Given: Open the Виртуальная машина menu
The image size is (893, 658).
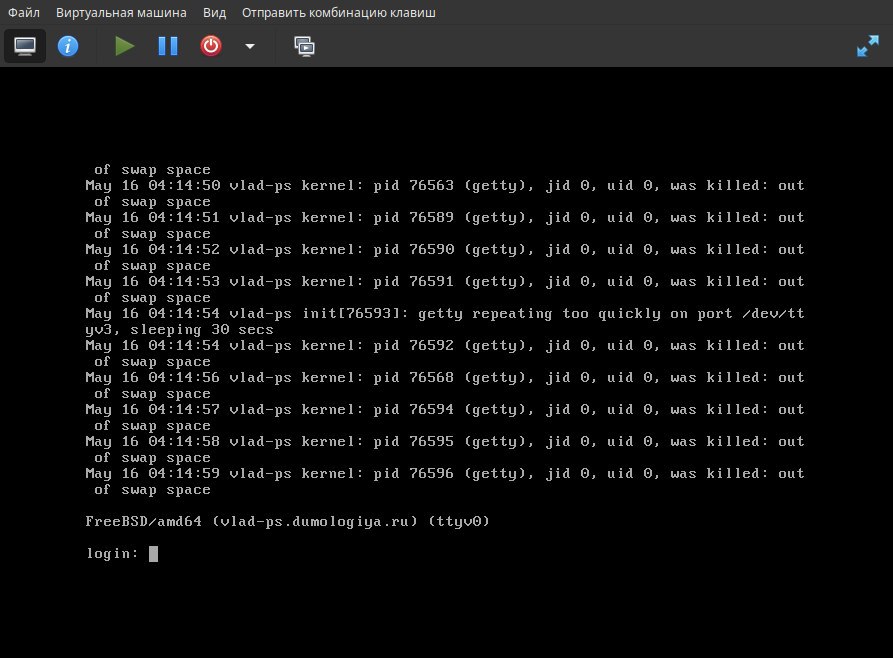Looking at the screenshot, I should point(121,13).
